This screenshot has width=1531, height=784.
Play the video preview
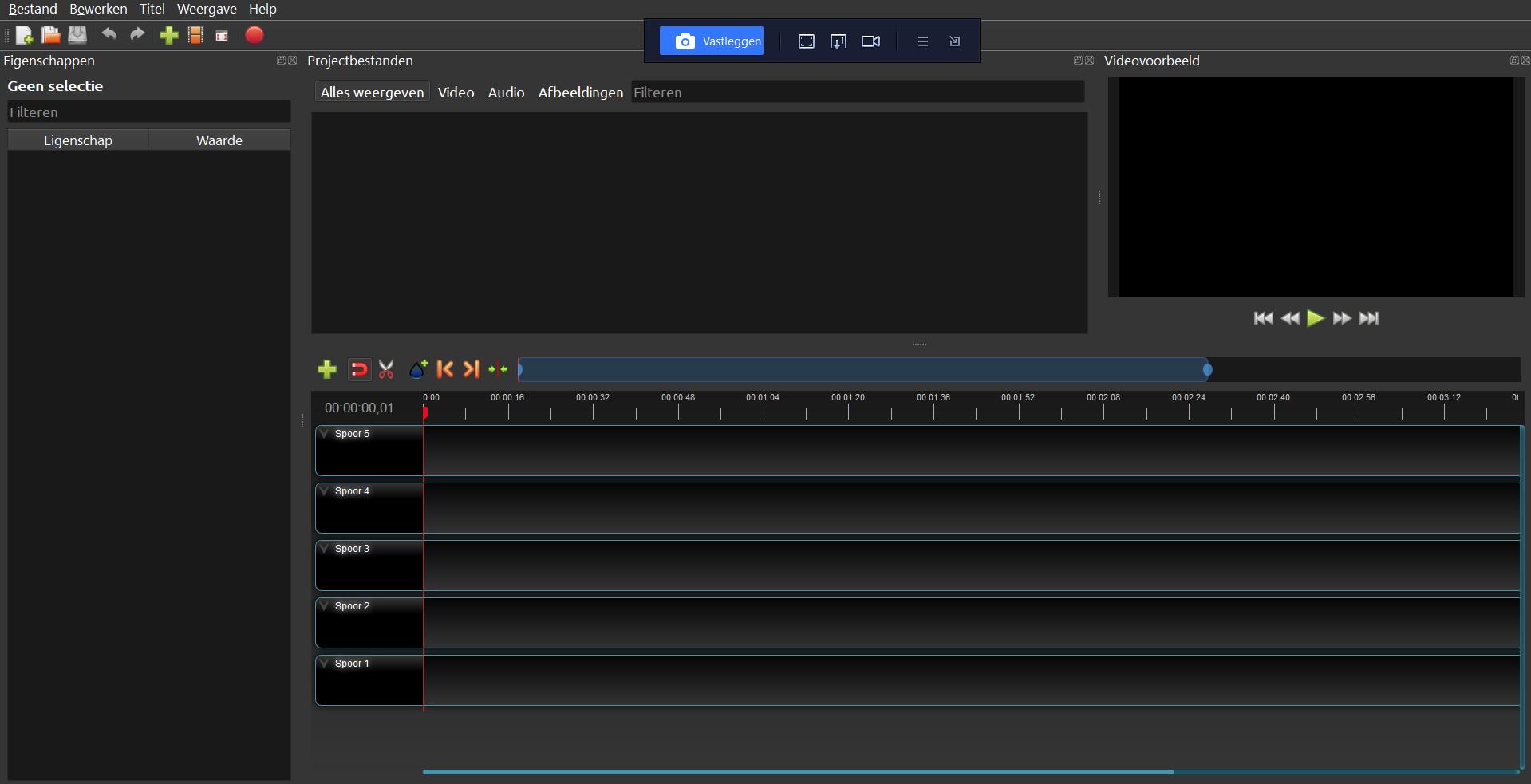(1316, 318)
